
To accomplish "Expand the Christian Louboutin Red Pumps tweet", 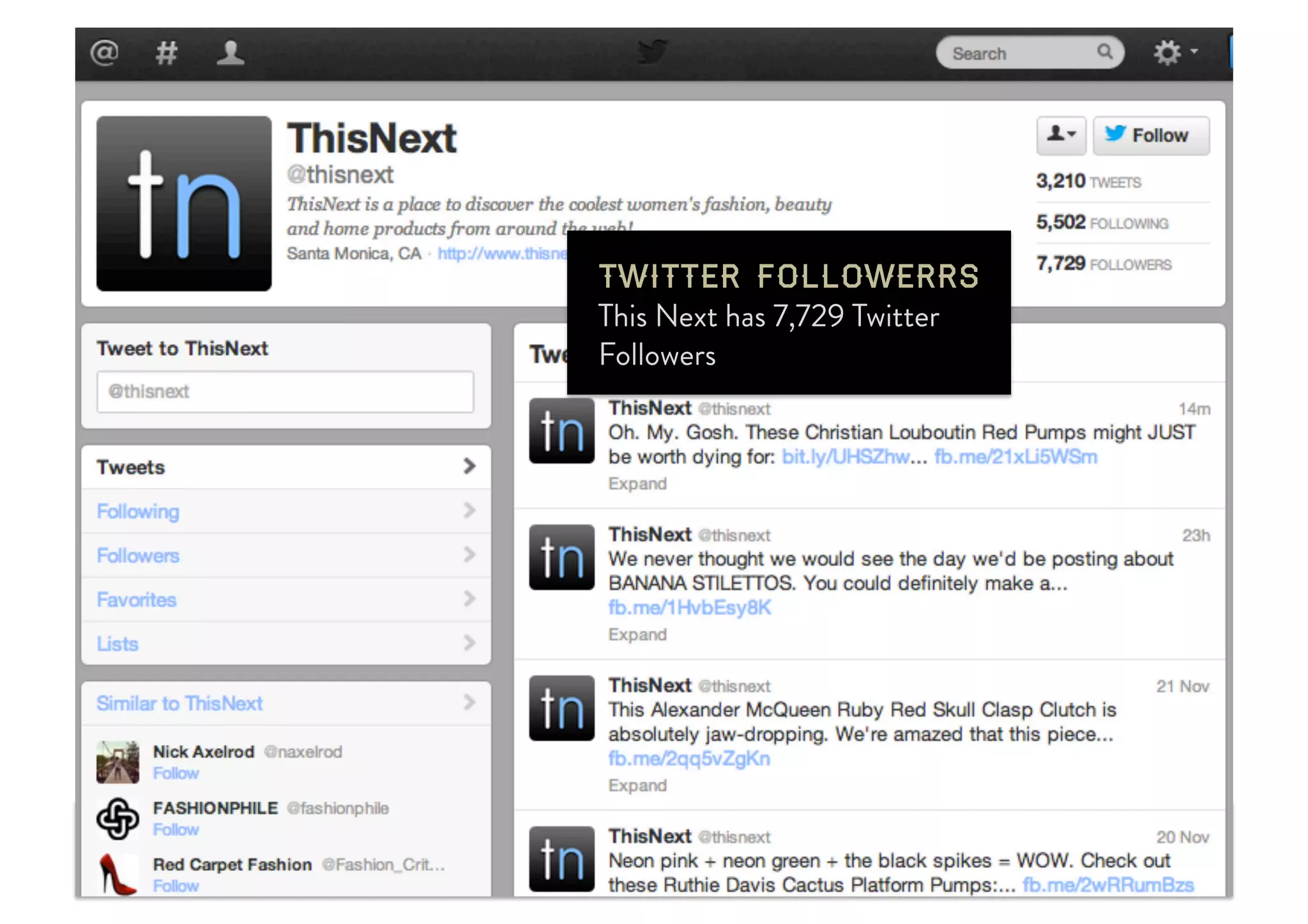I will [637, 483].
